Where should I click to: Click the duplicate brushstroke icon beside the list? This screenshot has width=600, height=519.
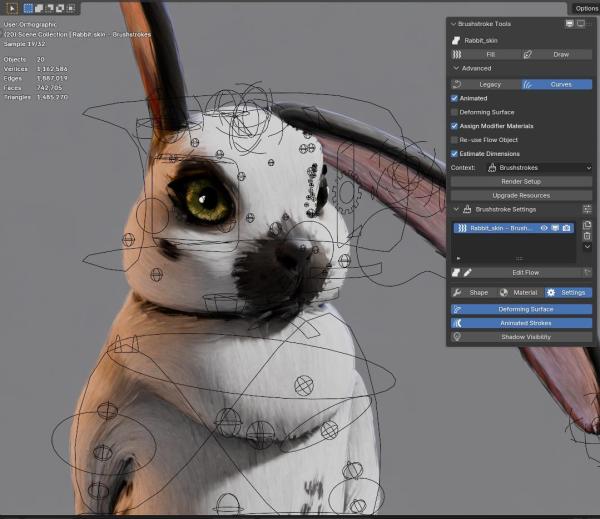587,225
